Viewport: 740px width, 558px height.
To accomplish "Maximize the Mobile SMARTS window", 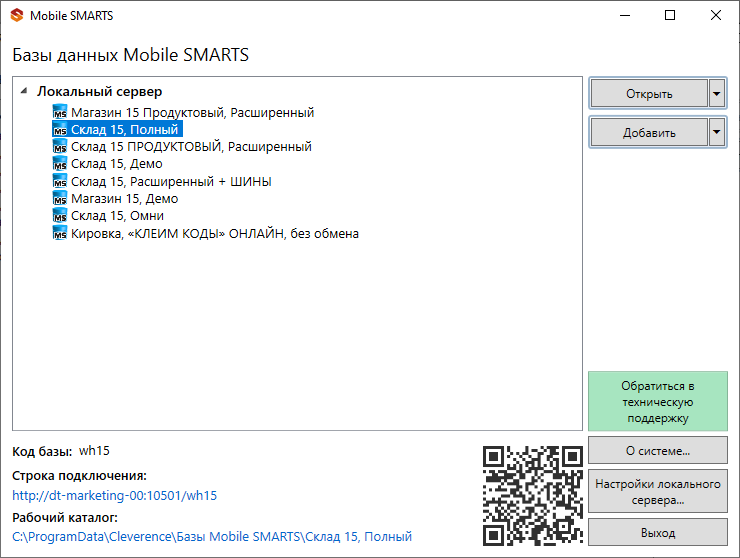I will [670, 16].
